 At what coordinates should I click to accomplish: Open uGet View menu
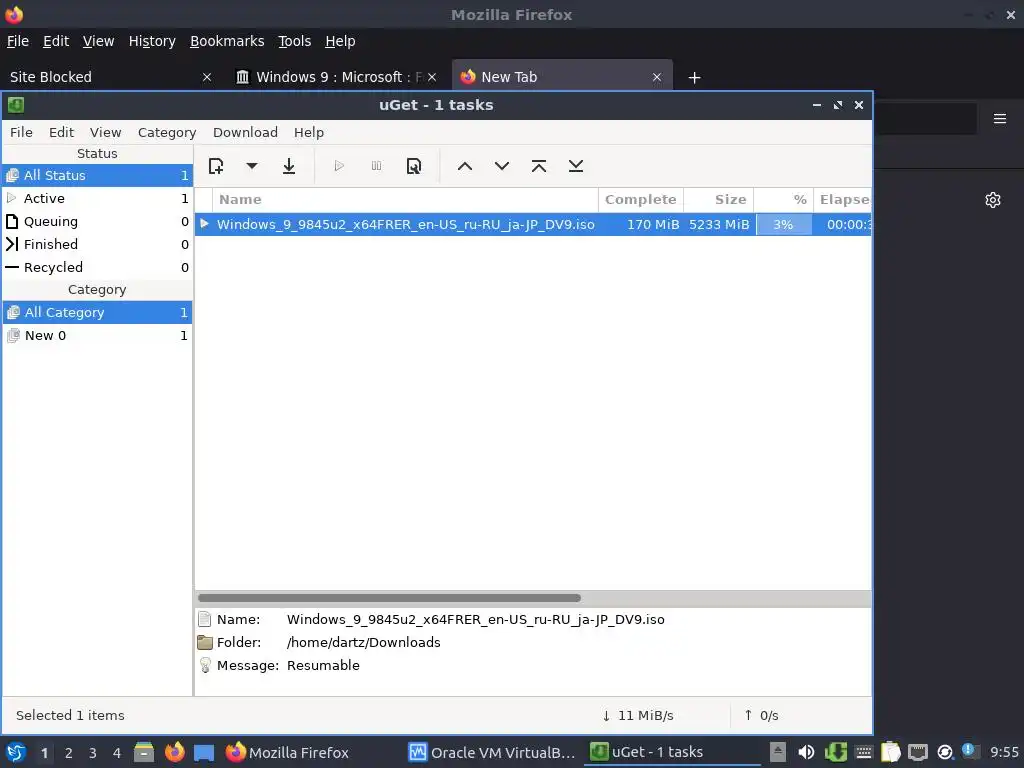[105, 133]
